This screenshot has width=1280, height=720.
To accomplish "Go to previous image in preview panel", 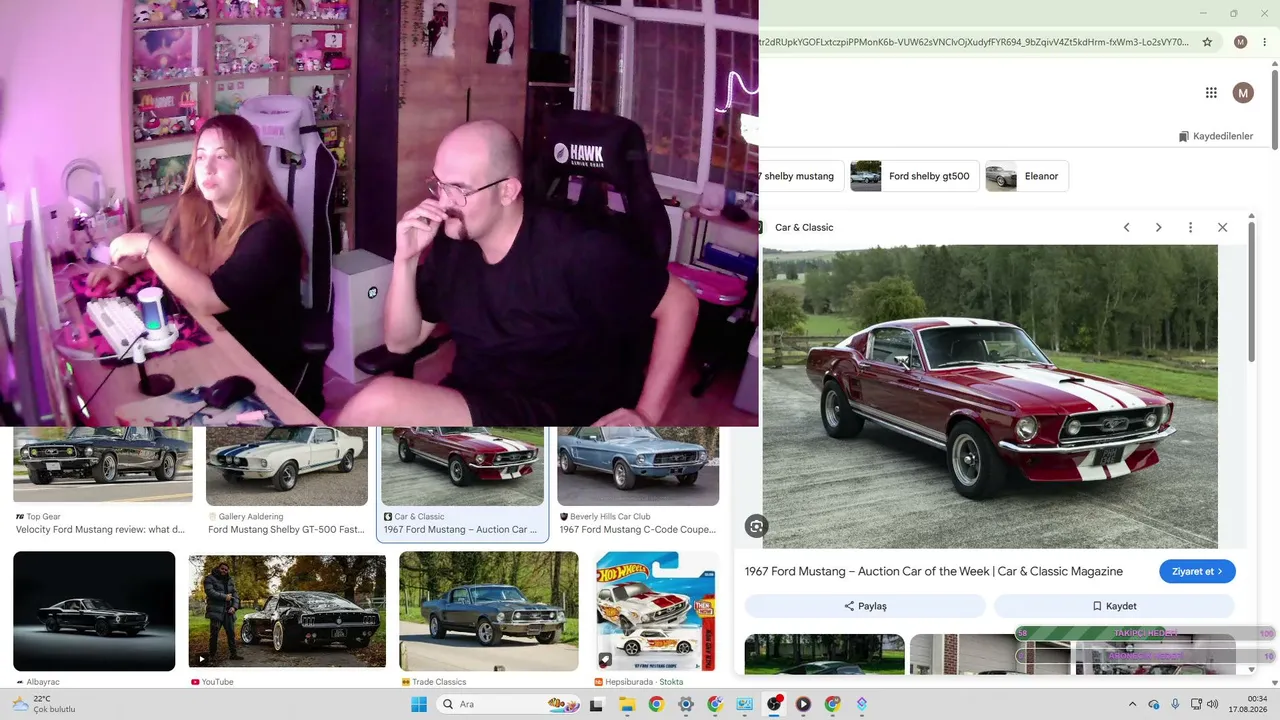I will click(x=1126, y=228).
